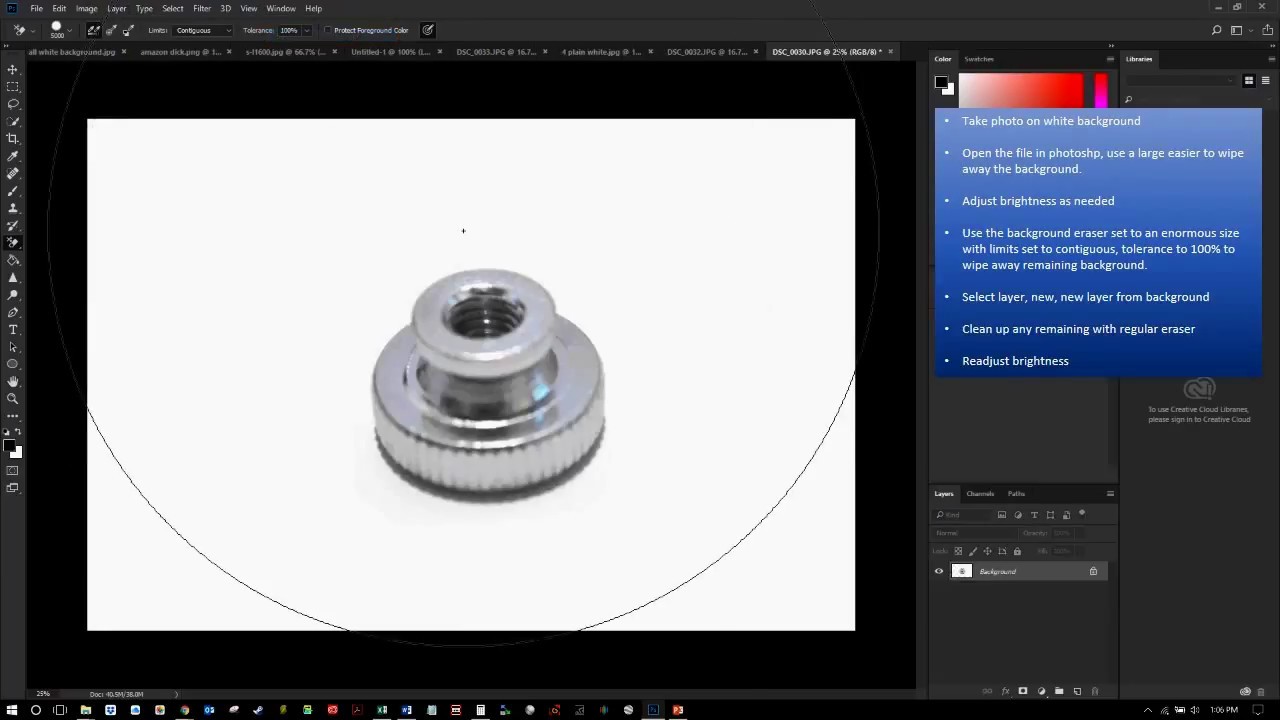Select the Dodge tool
1280x720 pixels.
tap(13, 295)
